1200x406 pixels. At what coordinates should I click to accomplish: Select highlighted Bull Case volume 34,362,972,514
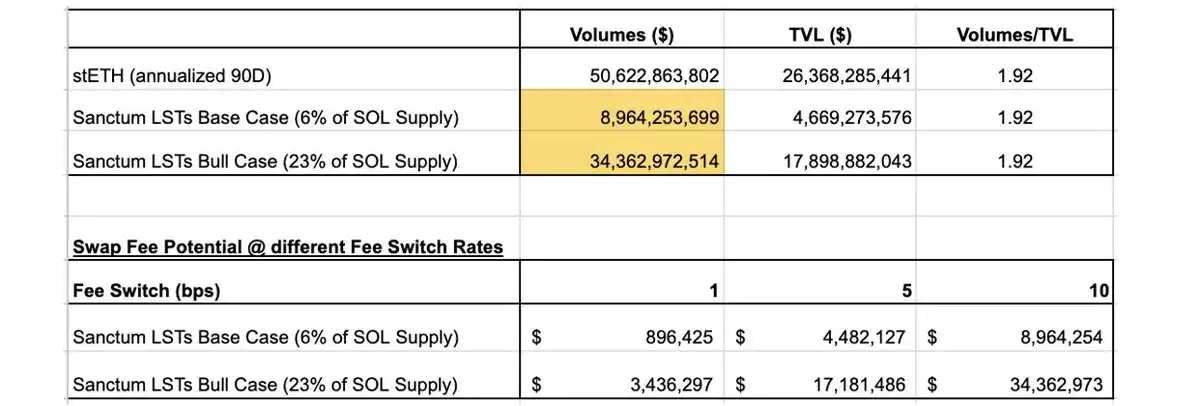[x=649, y=160]
